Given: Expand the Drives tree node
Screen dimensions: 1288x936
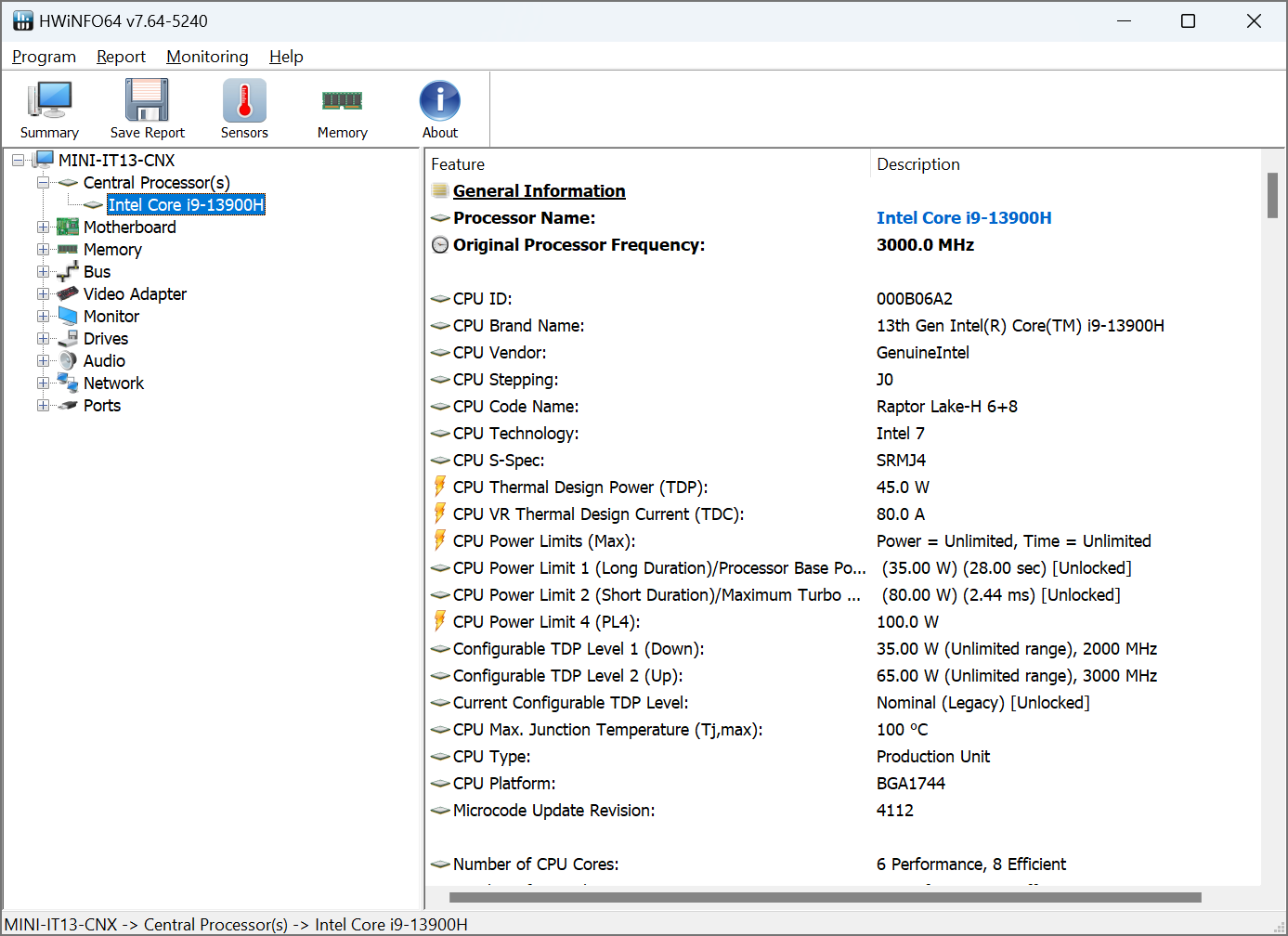Looking at the screenshot, I should [x=43, y=338].
